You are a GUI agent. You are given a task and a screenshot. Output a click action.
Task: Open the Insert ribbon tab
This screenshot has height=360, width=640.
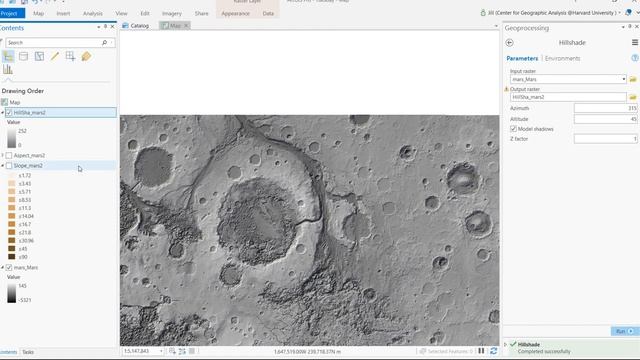63,13
